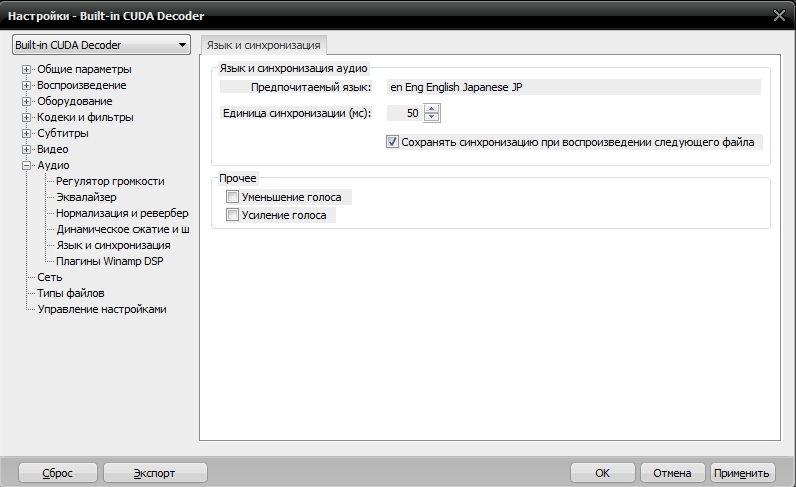Toggle Сохранять синхронизацию checkbox
Screen dimensions: 796x487
(392, 142)
